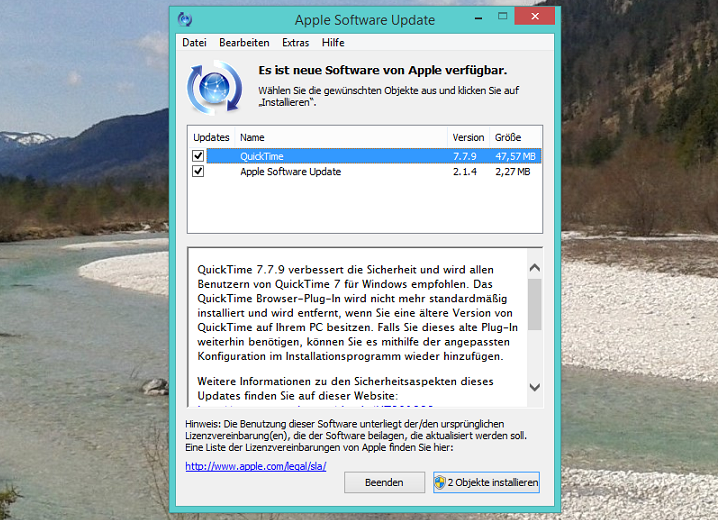Open the Extras menu
The height and width of the screenshot is (520, 718).
tap(295, 43)
